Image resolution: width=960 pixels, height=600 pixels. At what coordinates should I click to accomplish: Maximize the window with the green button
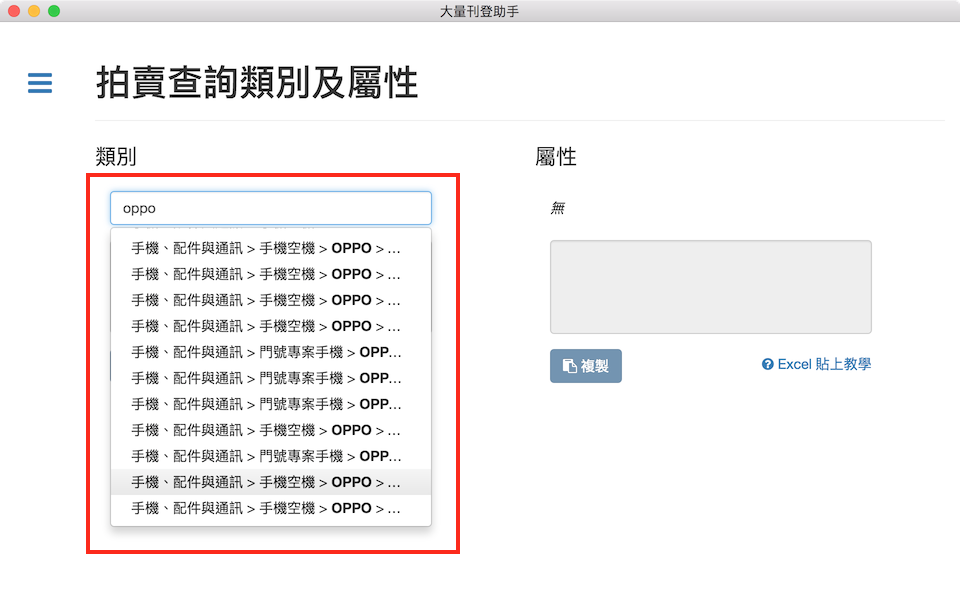tap(54, 11)
